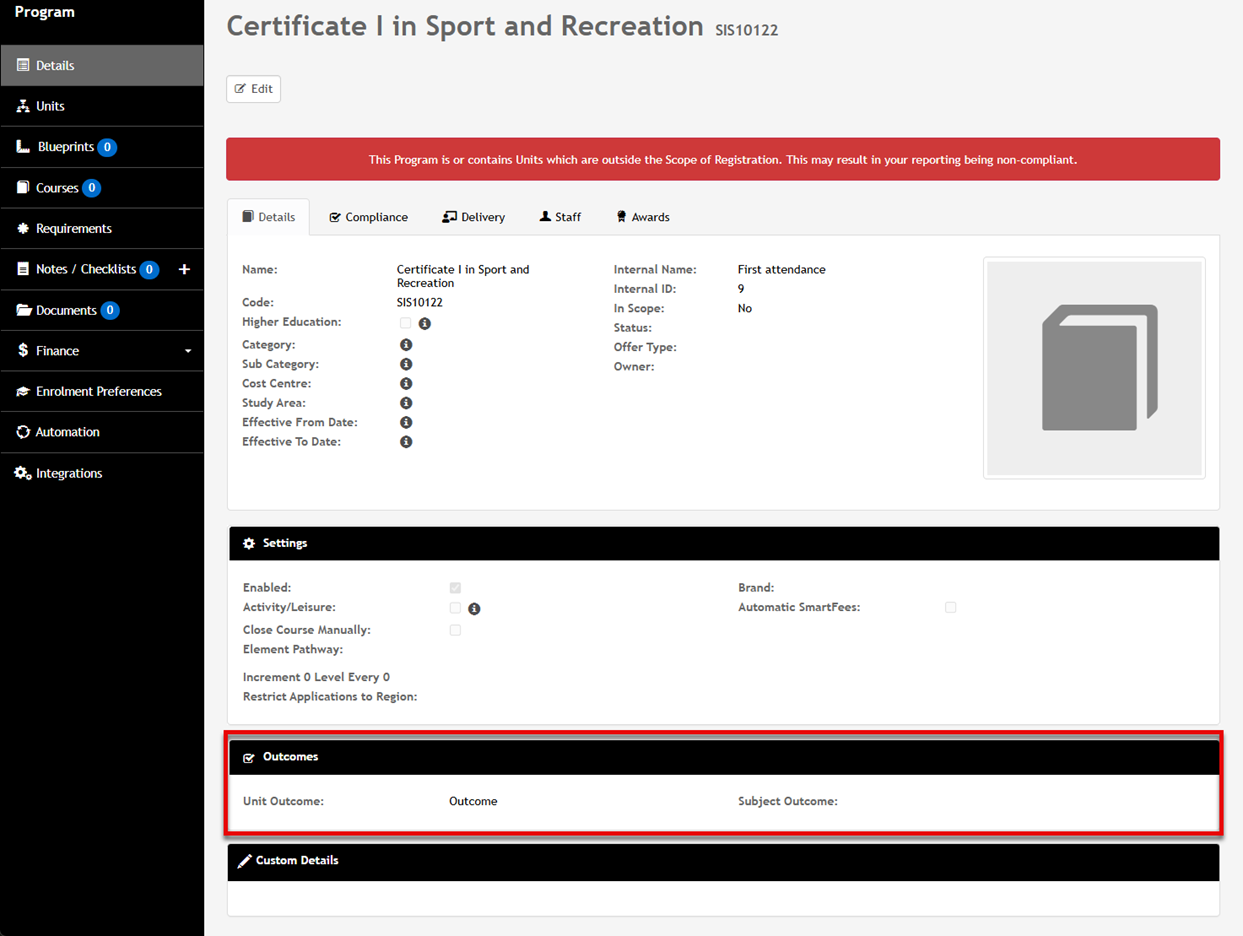Click the program book thumbnail image
The width and height of the screenshot is (1243, 936).
[1094, 368]
